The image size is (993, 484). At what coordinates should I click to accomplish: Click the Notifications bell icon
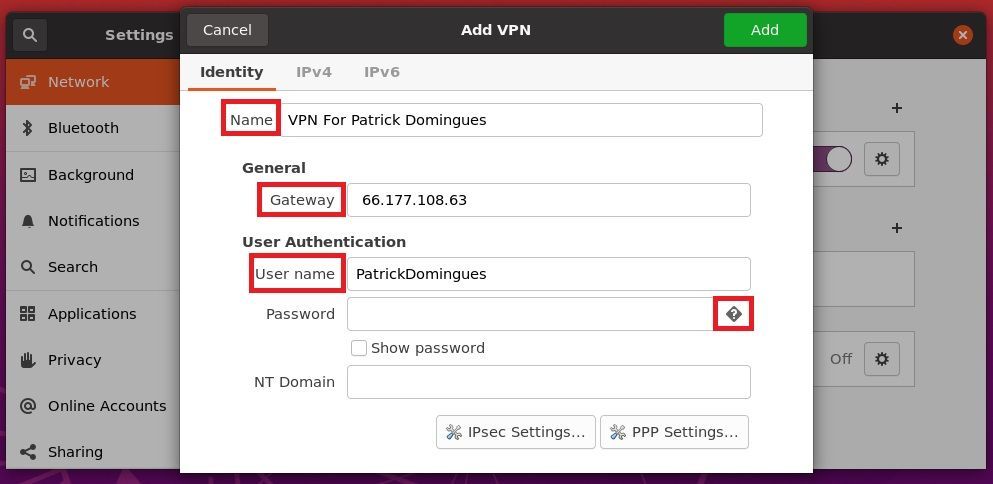28,221
